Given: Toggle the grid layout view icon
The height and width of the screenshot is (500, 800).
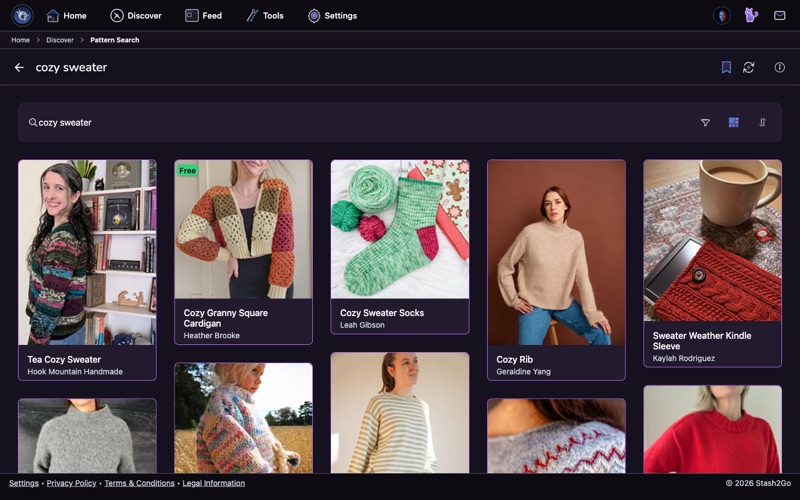Looking at the screenshot, I should click(734, 122).
